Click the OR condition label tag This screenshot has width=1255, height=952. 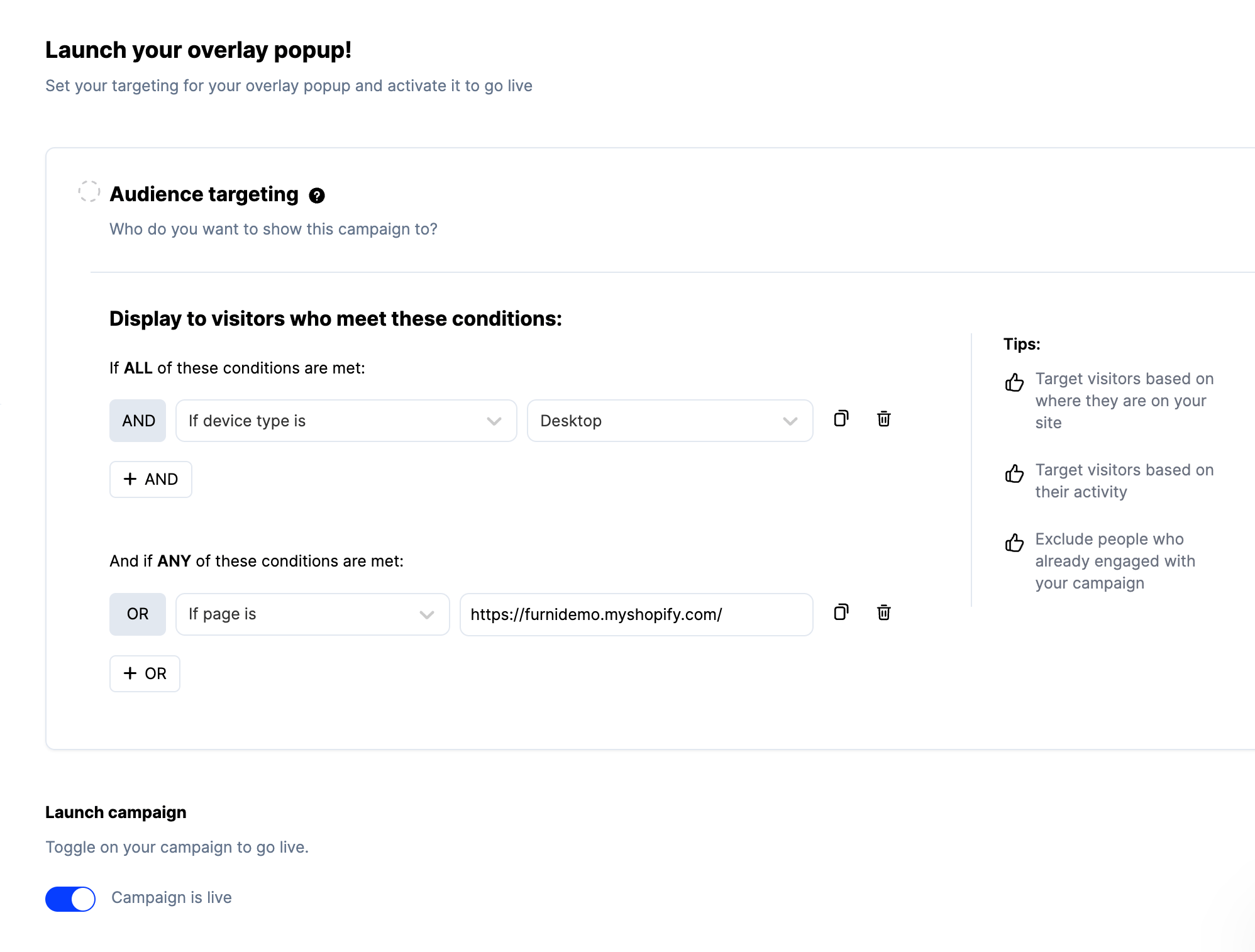click(138, 614)
